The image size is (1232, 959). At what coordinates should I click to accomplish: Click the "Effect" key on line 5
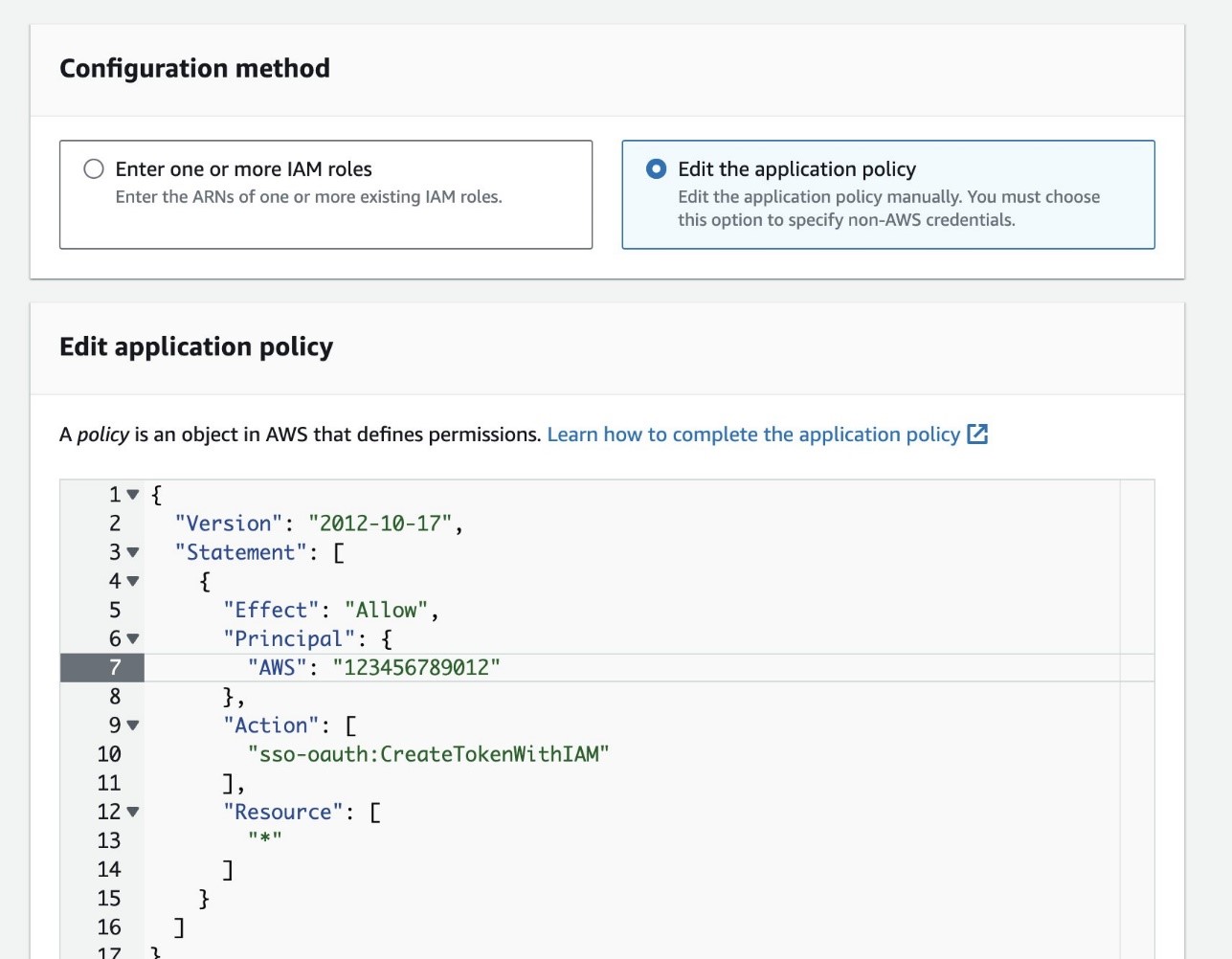(271, 610)
